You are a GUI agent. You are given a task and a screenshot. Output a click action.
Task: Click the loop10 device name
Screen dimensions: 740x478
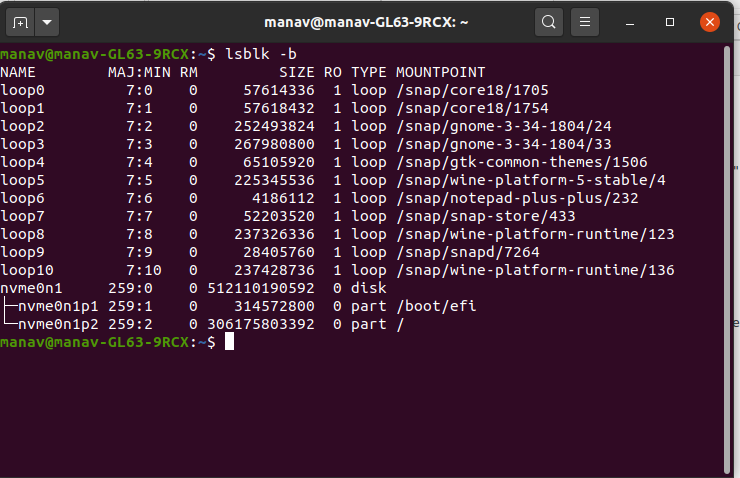tap(27, 270)
